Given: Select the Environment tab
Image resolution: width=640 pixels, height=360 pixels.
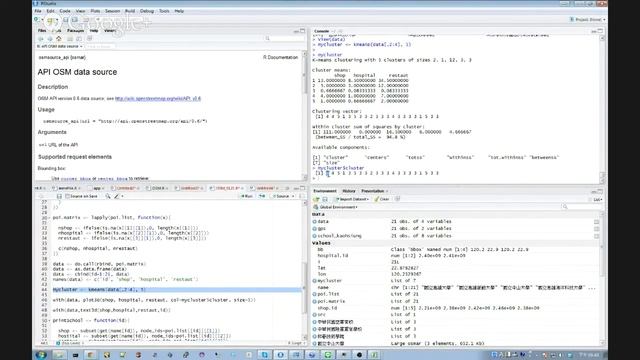Looking at the screenshot, I should click(325, 191).
